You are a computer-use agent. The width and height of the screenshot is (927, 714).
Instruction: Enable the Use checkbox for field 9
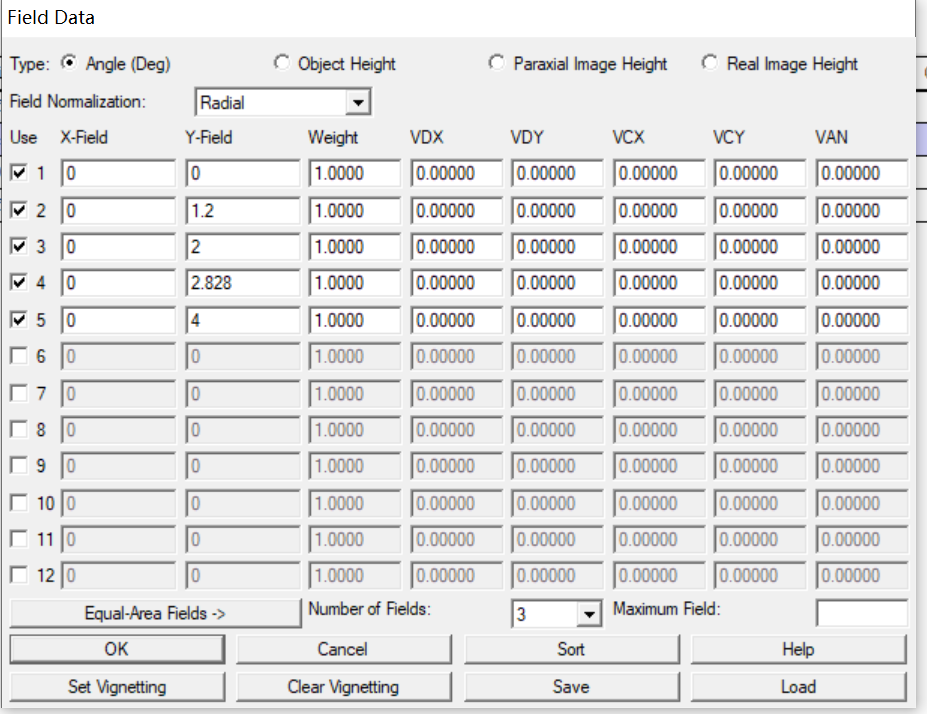tap(19, 466)
